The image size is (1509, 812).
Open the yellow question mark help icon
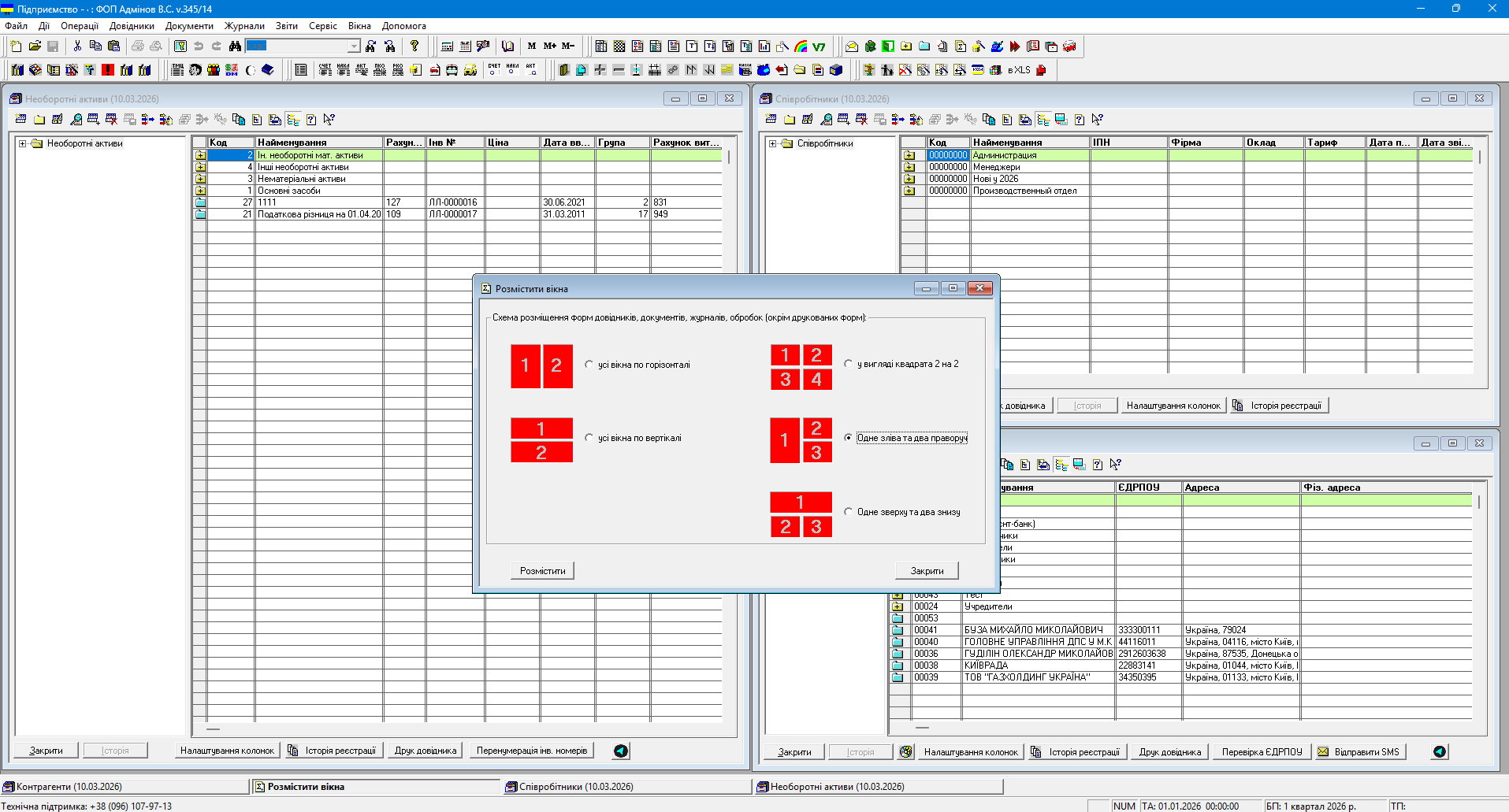[x=414, y=46]
